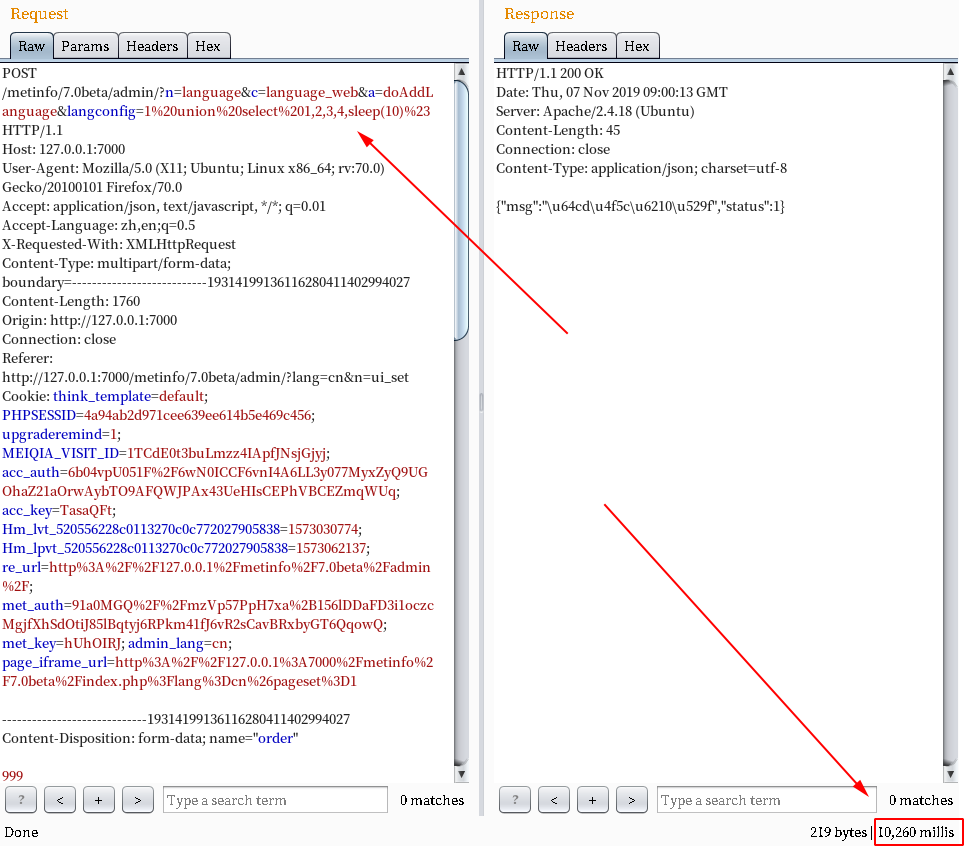This screenshot has height=846, width=968.
Task: Click the 'Connection: close' request header
Action: (x=59, y=340)
